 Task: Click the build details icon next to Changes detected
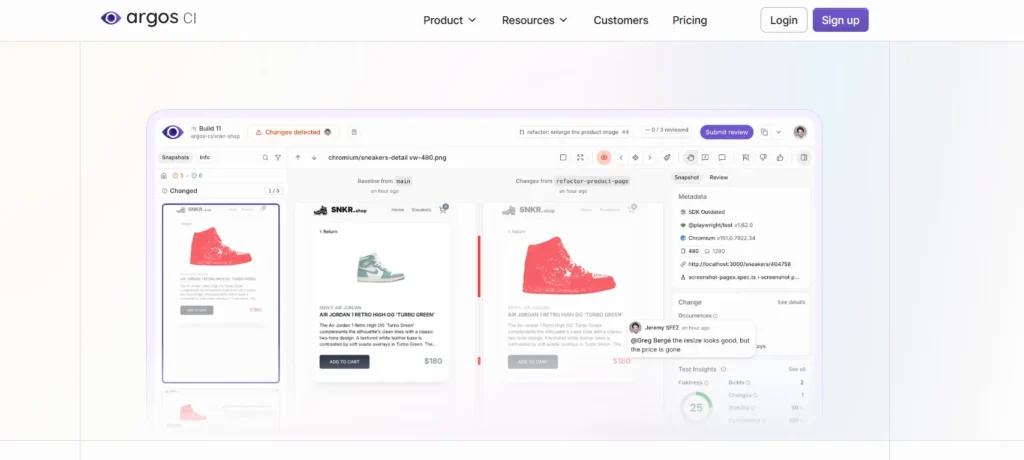pos(354,132)
